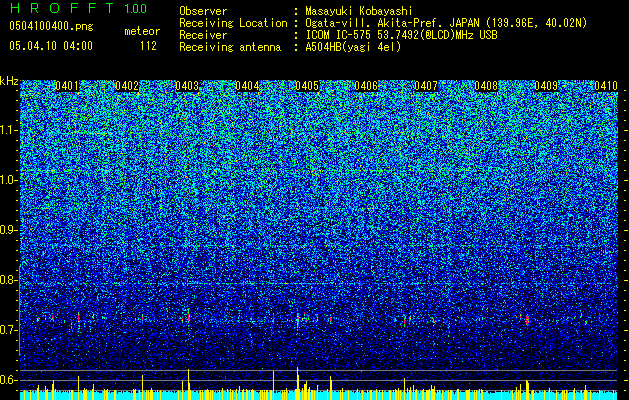The width and height of the screenshot is (629, 400).
Task: Click the kHz axis unit label
Action: (x=9, y=81)
